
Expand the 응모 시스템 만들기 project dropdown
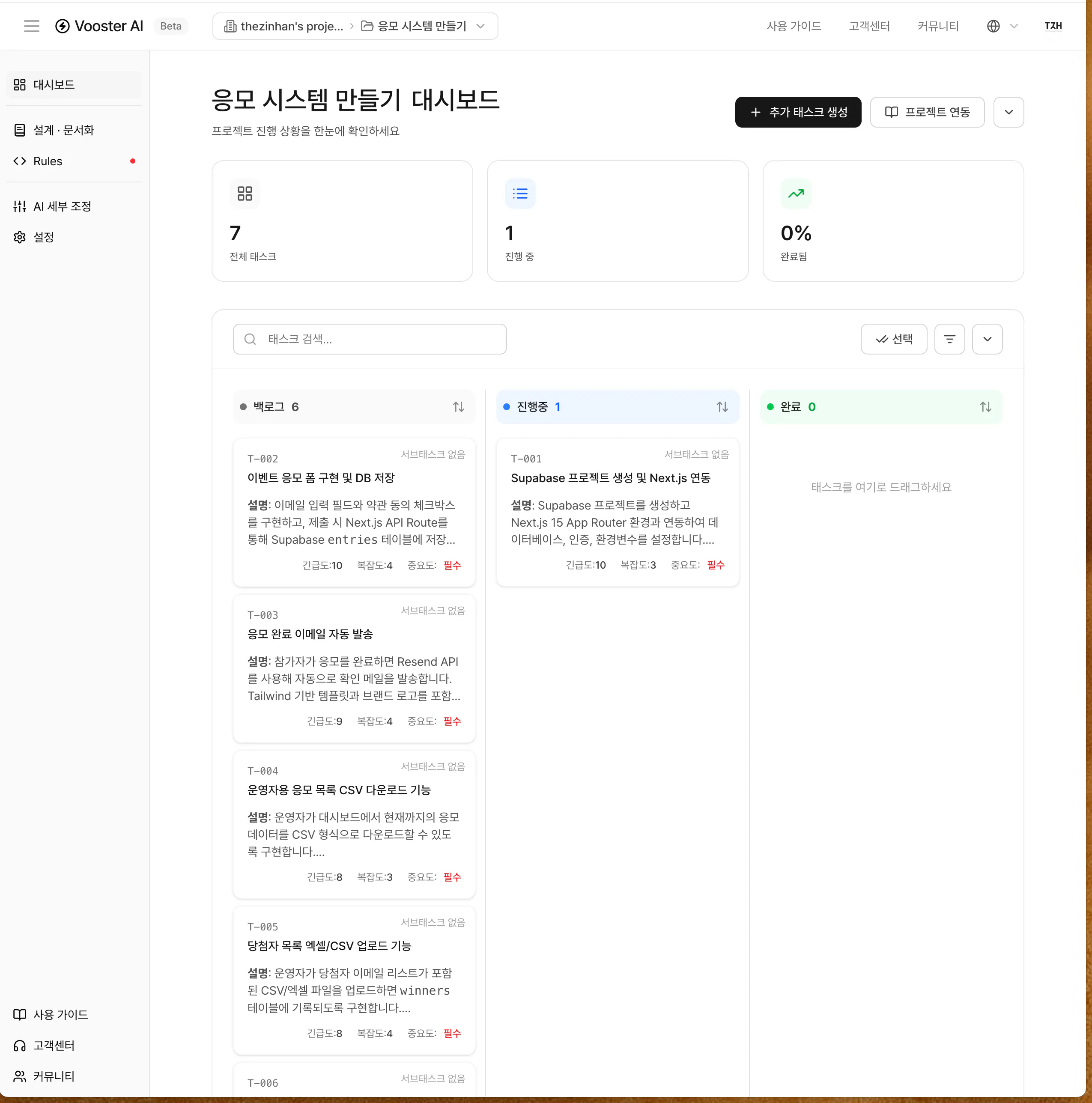480,26
